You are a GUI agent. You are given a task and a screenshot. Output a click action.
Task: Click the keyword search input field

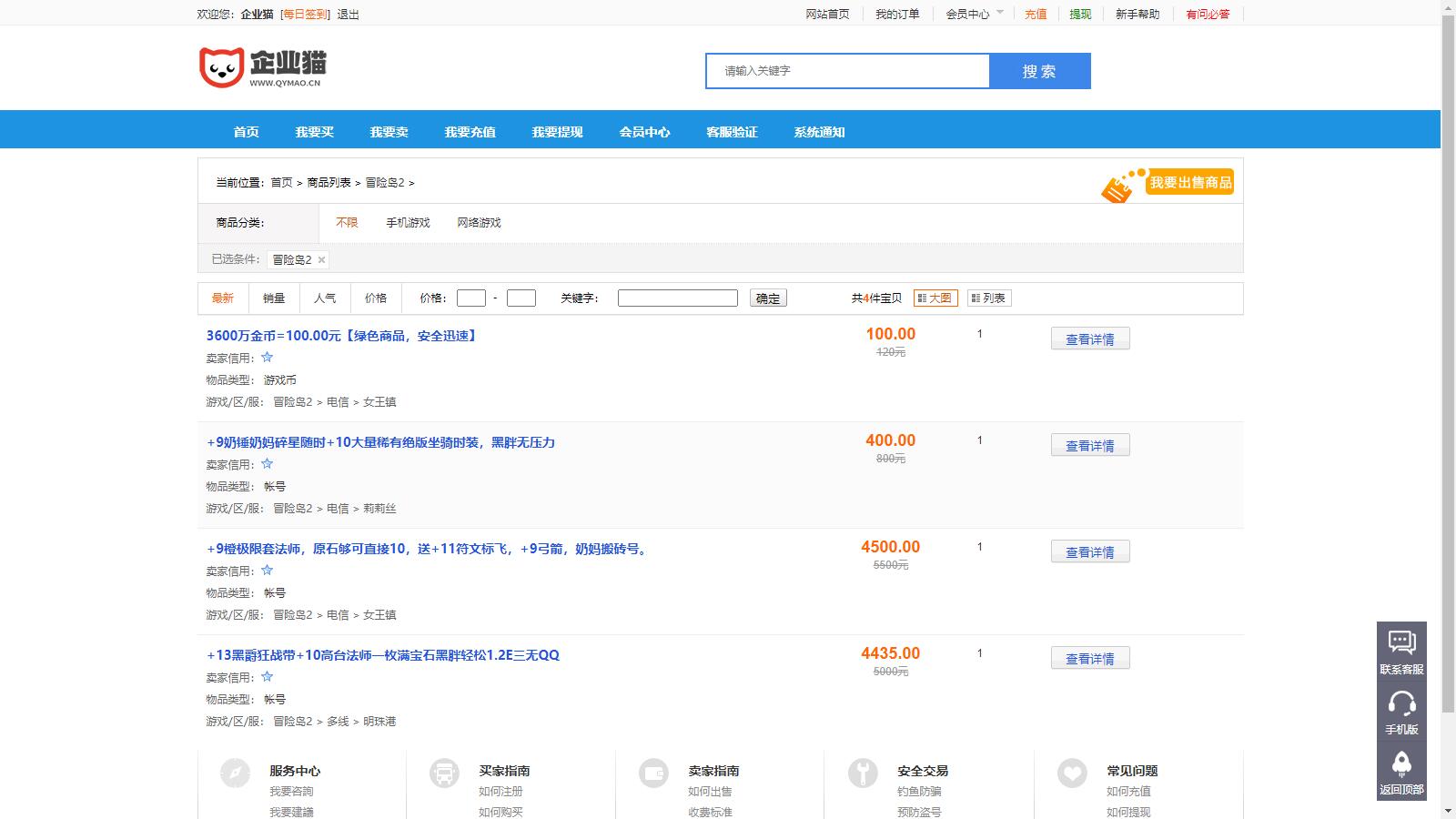click(677, 298)
